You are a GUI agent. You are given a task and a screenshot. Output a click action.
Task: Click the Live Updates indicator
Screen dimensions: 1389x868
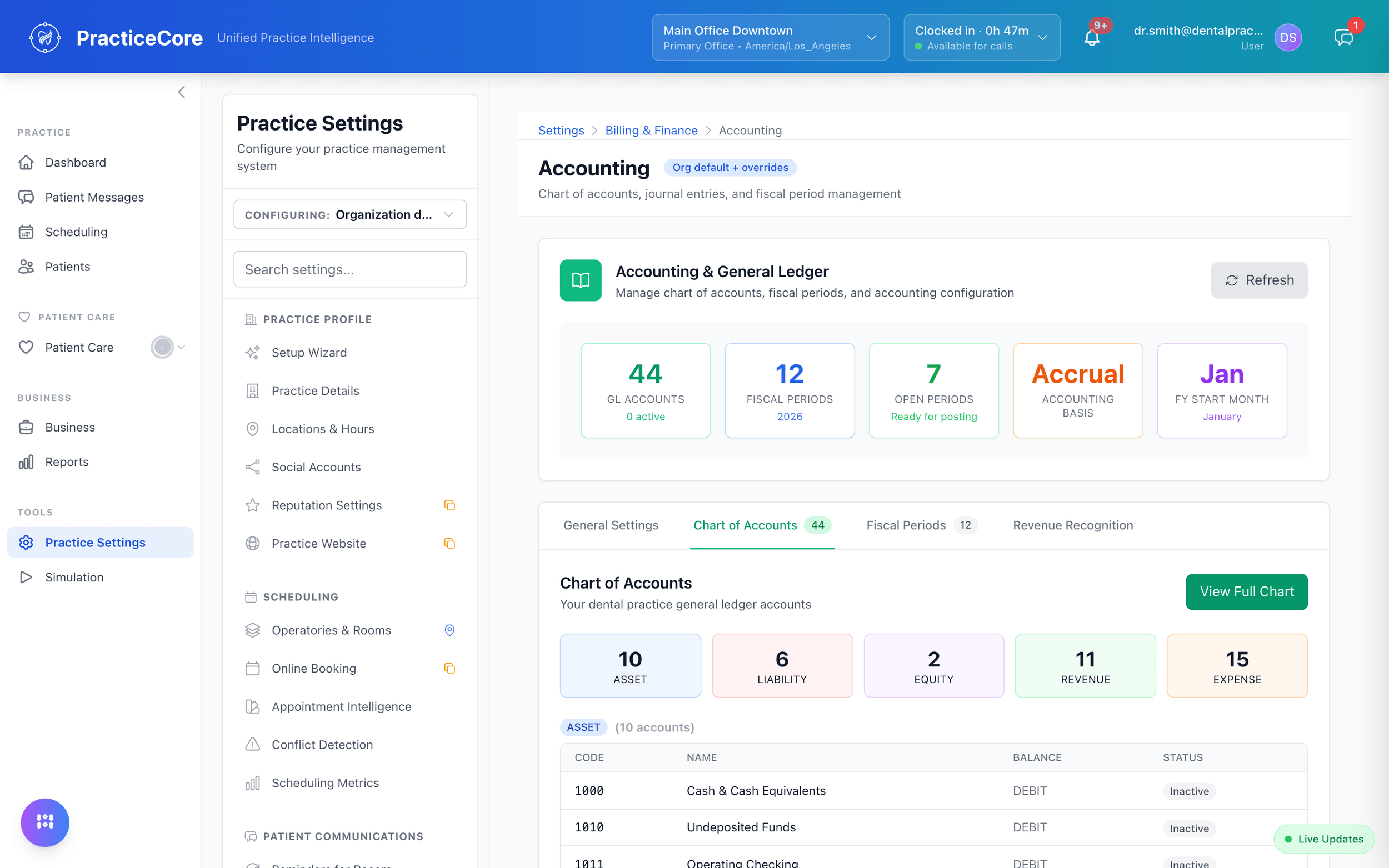pyautogui.click(x=1323, y=839)
